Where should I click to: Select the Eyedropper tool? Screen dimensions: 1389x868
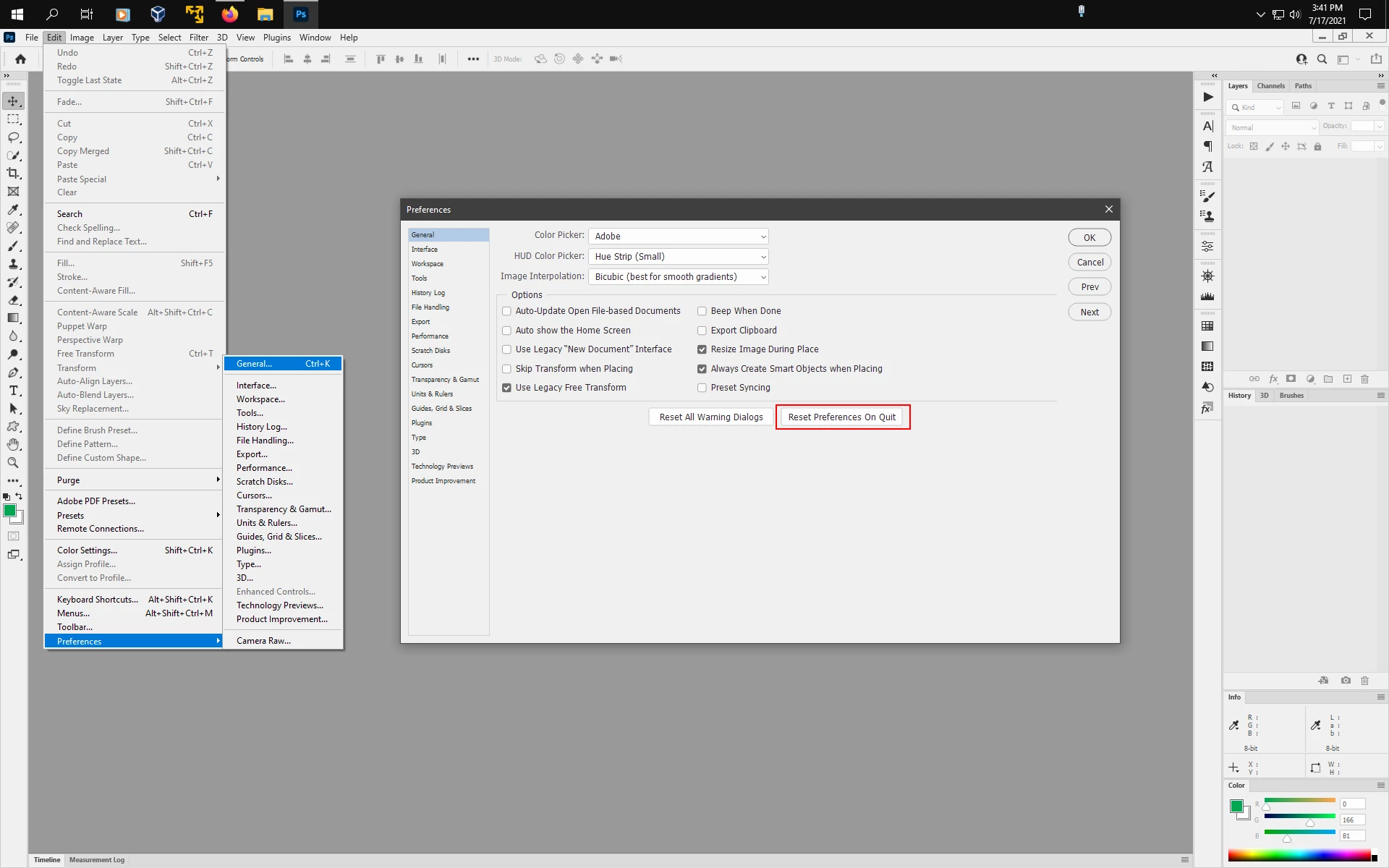coord(13,210)
